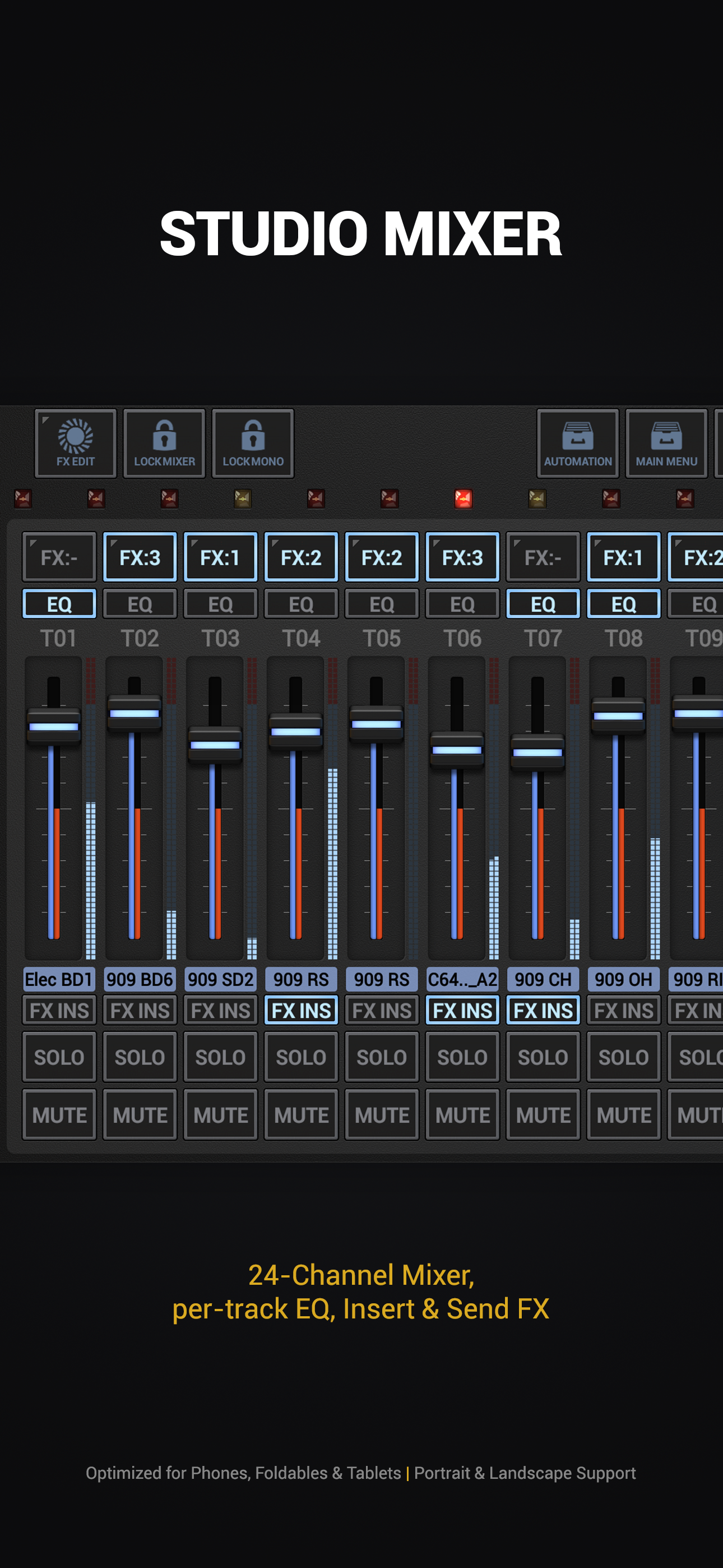Select the 909 BD6 sample label
Viewport: 723px width, 1568px height.
140,979
